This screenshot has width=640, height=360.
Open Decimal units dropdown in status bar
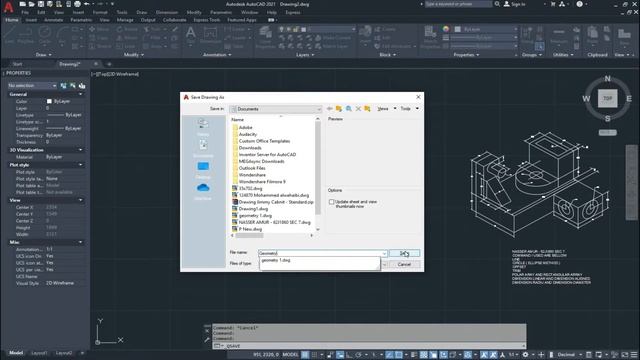coord(569,355)
